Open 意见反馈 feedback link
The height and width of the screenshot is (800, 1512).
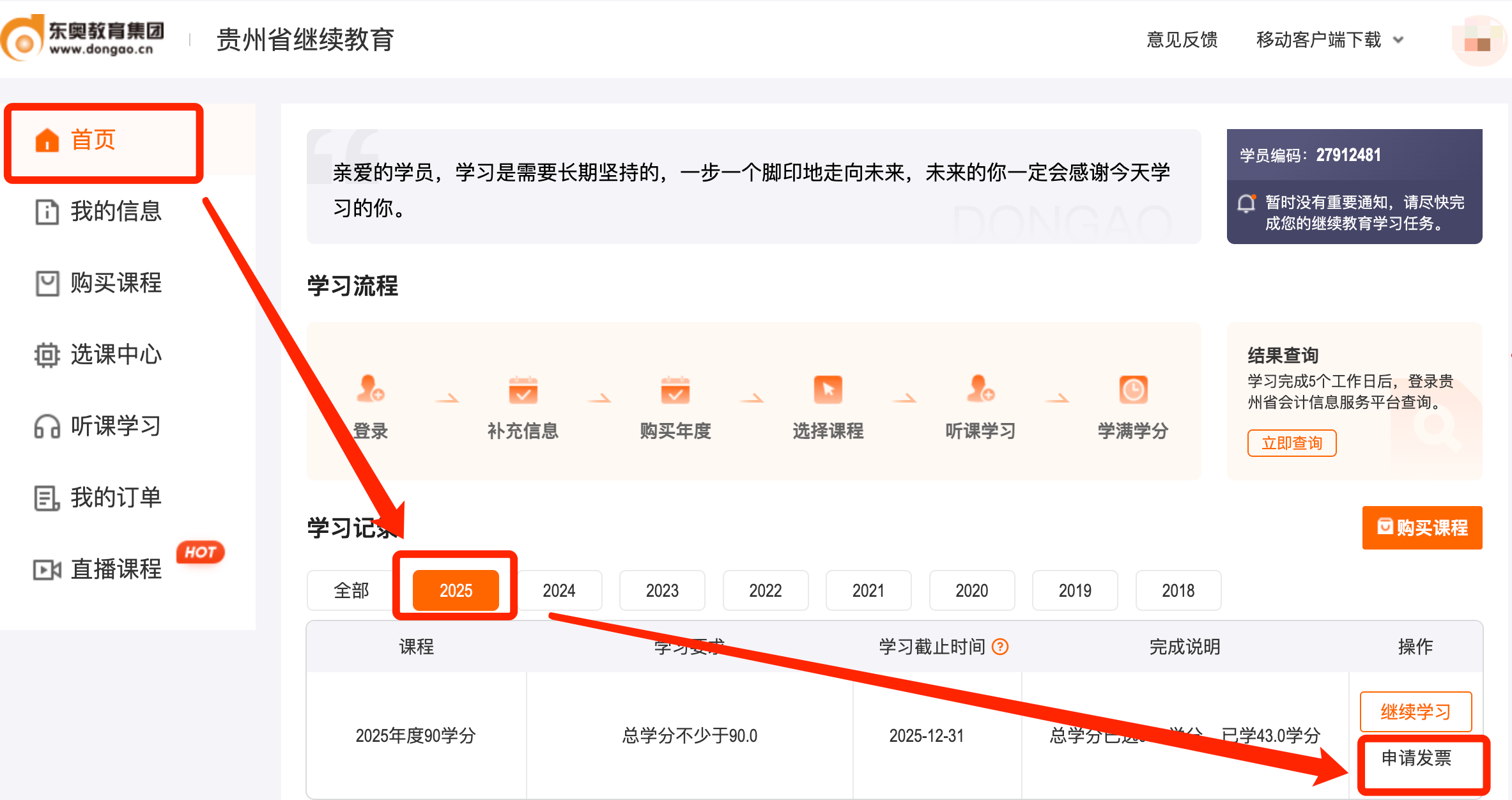point(1182,40)
